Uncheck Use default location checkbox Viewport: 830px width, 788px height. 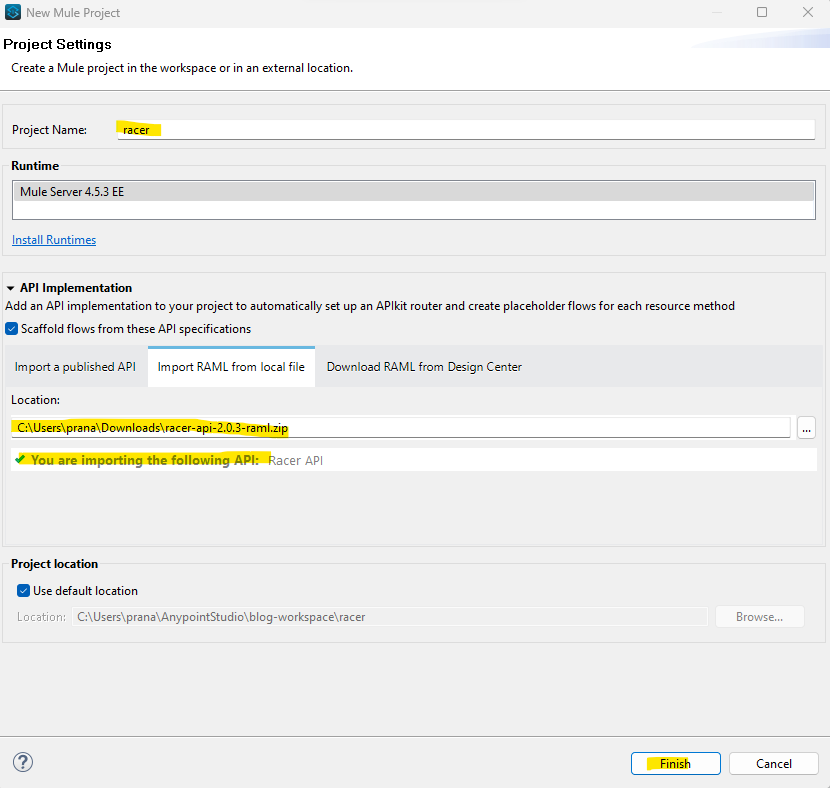pos(24,591)
